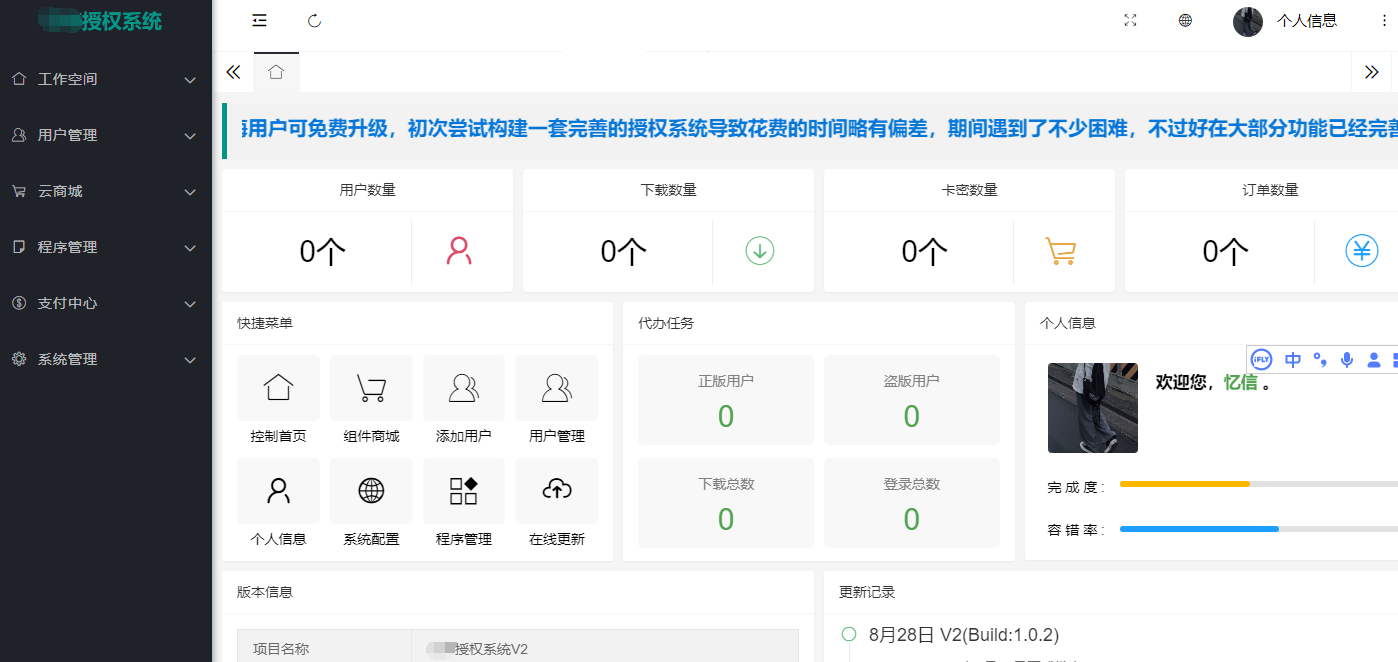Click the 系统管理 gear icon in sidebar

point(18,359)
